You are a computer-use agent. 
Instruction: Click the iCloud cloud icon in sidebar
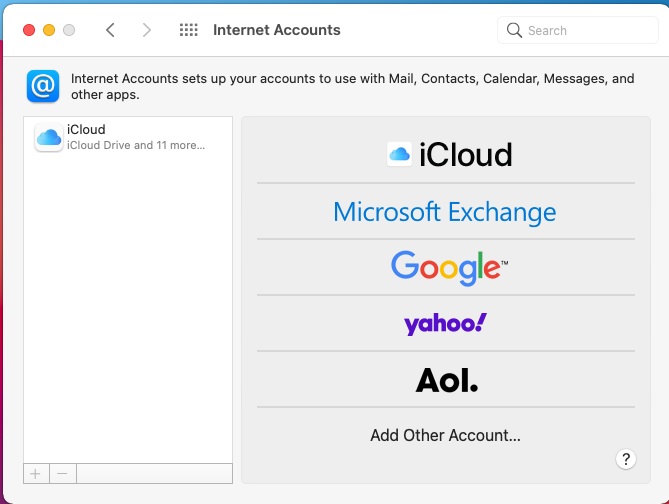pos(49,137)
